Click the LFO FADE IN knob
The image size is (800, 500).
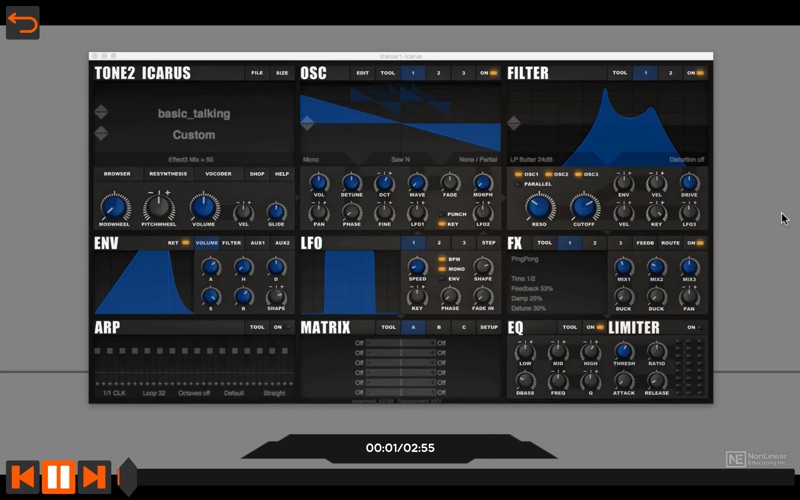483,296
